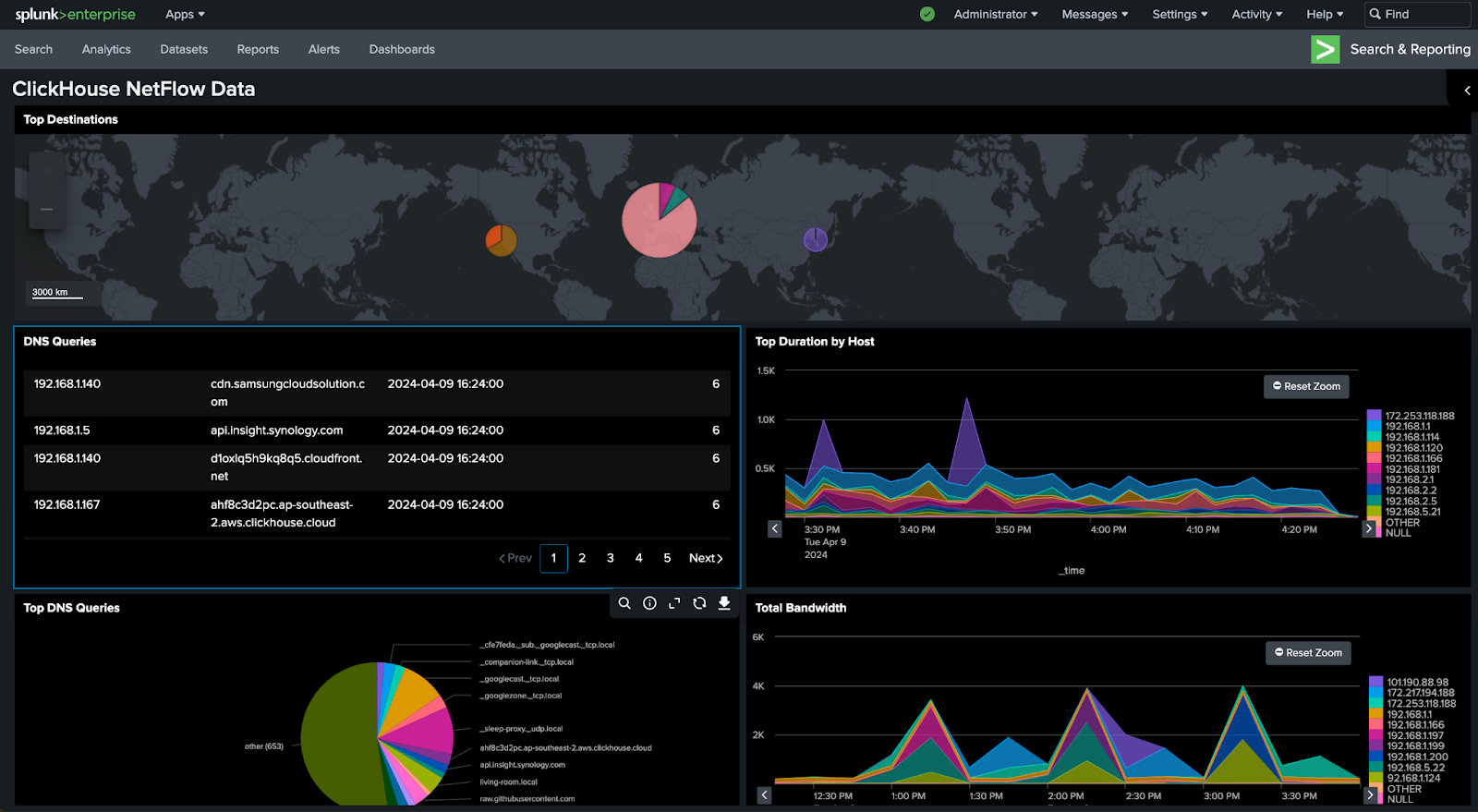This screenshot has width=1478, height=812.
Task: Toggle 172.253.118.188 series in Top Duration legend
Action: (1419, 416)
